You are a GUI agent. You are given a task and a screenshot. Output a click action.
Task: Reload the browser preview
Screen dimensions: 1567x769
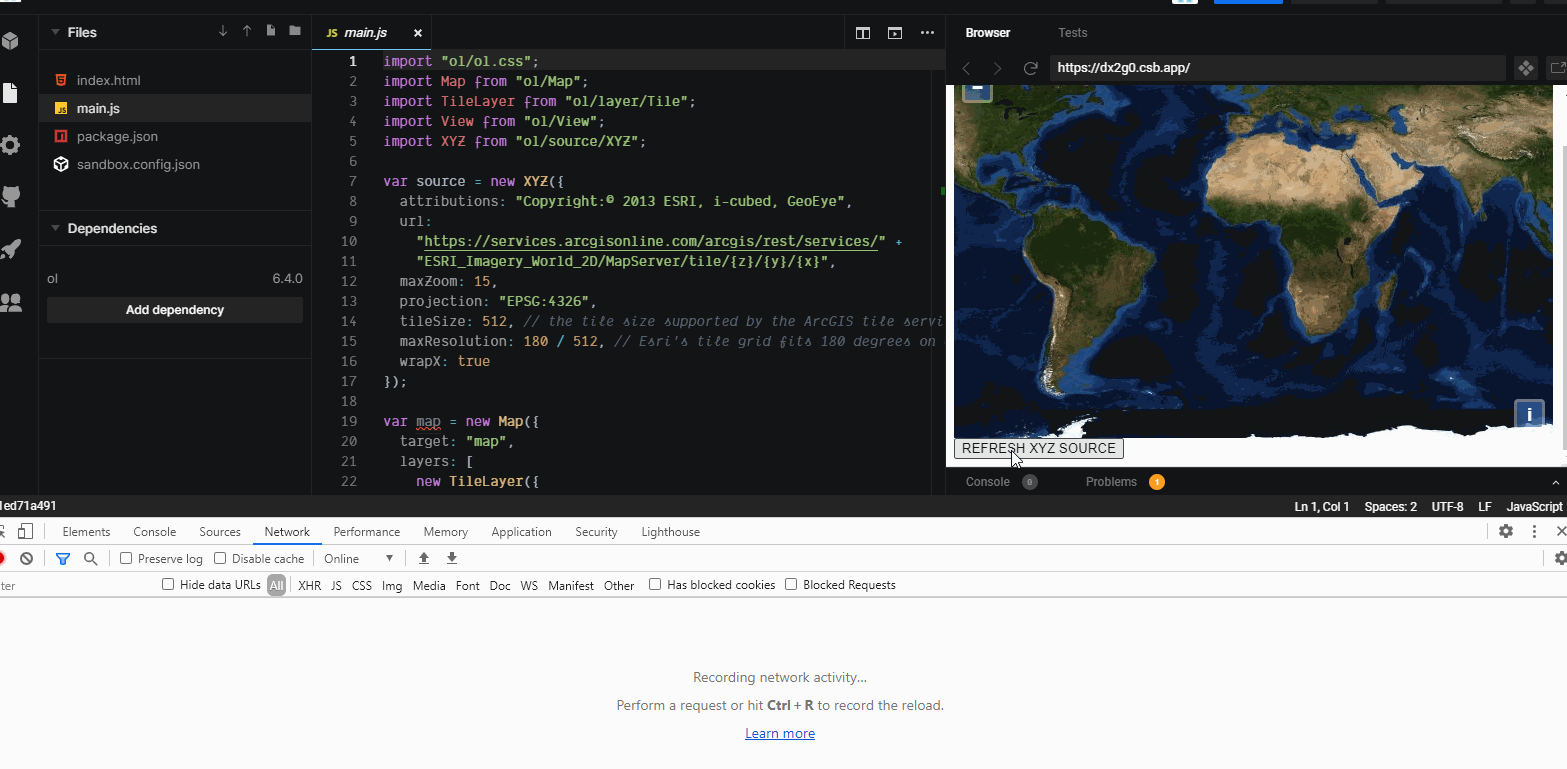(1030, 68)
